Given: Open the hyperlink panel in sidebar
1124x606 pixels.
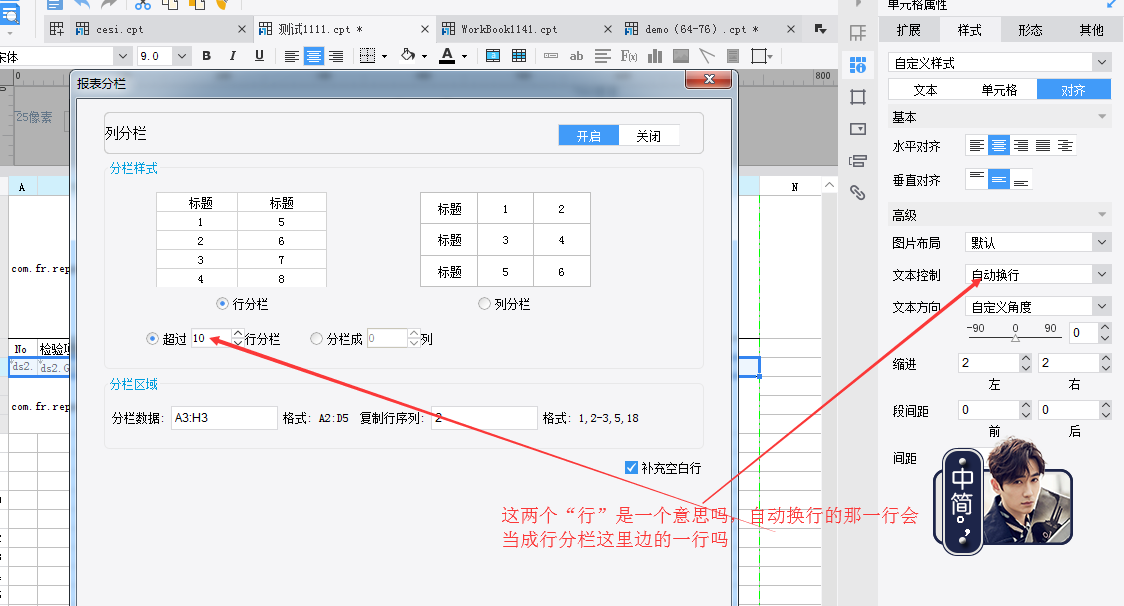Looking at the screenshot, I should pyautogui.click(x=857, y=193).
